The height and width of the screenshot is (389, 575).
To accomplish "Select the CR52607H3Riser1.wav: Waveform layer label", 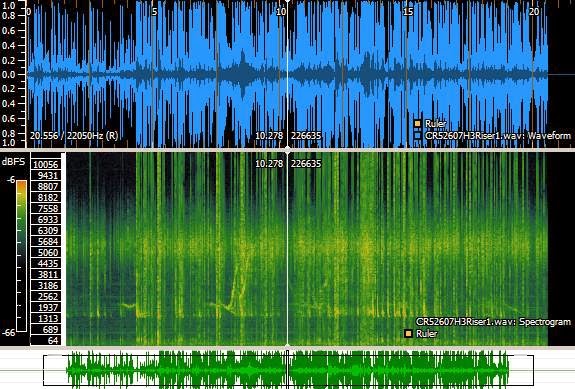I will point(498,135).
